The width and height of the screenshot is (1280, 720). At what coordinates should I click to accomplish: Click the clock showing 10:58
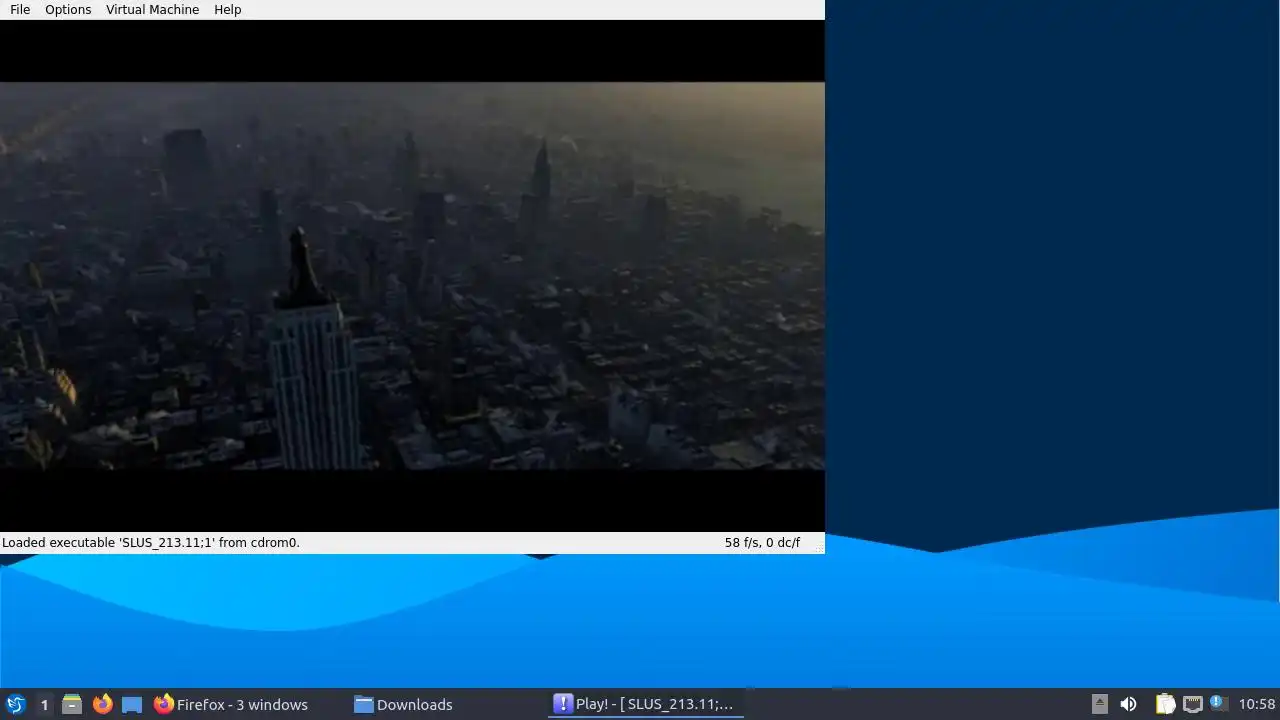click(x=1257, y=704)
